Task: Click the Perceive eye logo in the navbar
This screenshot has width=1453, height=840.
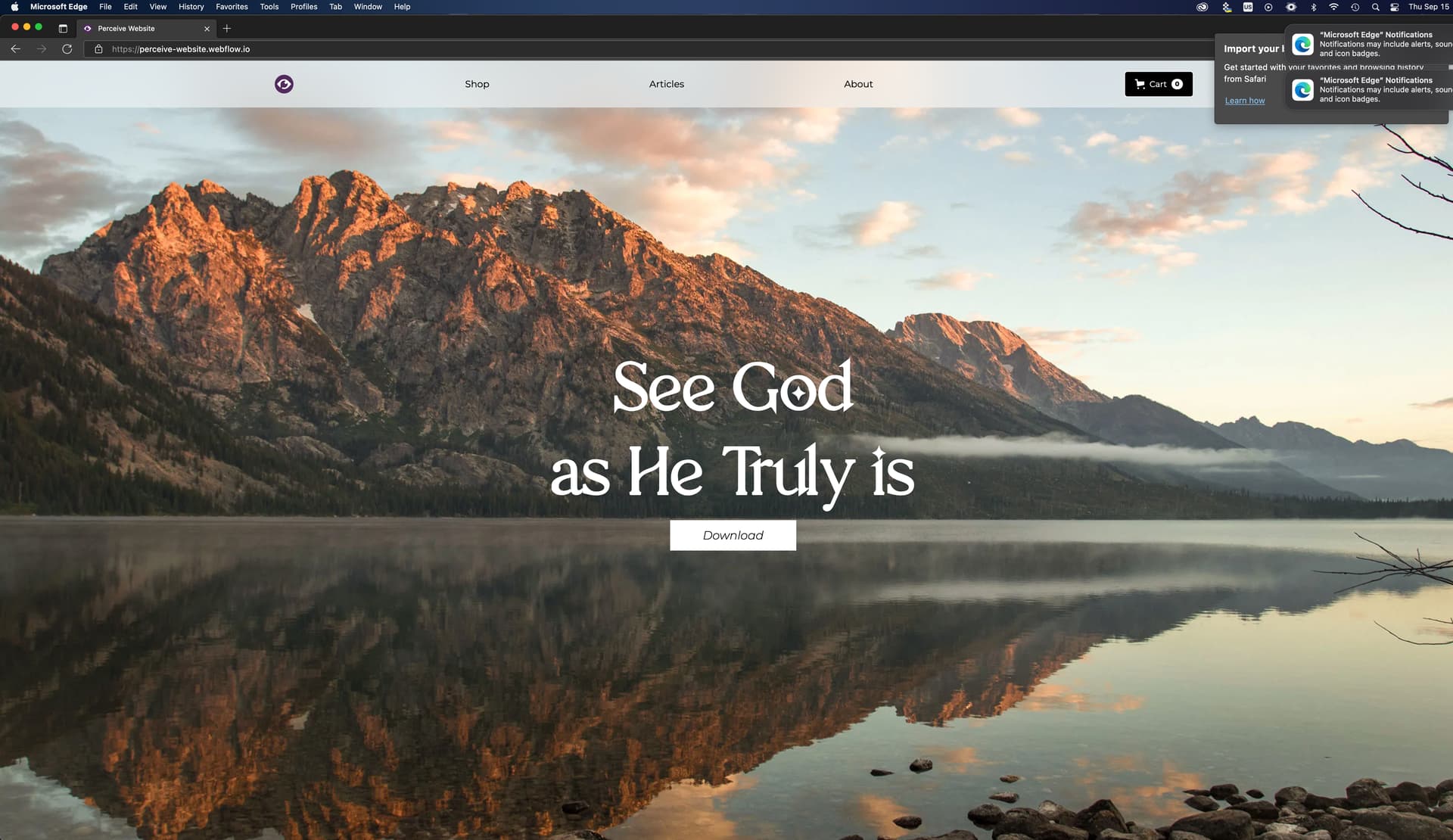Action: 284,84
